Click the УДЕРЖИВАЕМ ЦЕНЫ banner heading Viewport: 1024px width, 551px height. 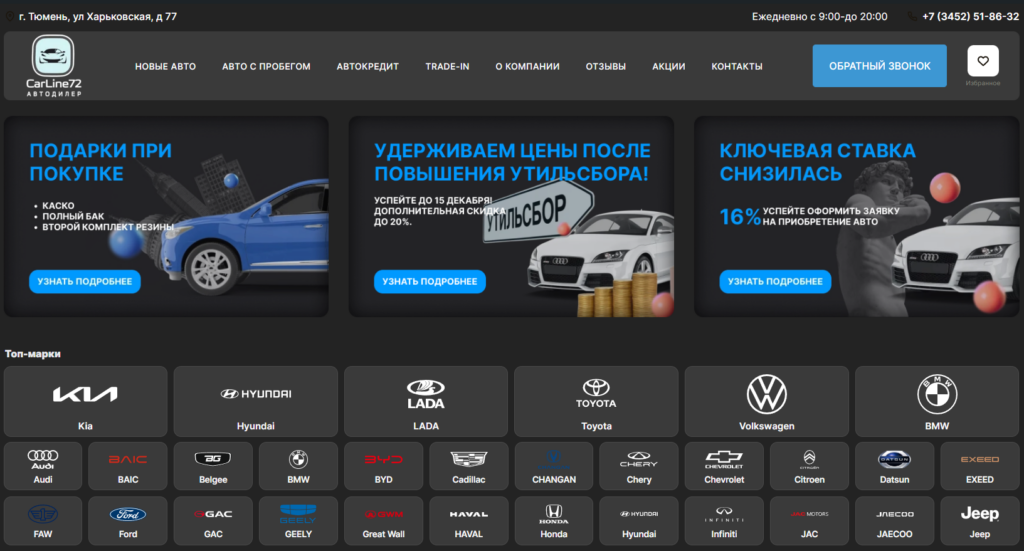coord(512,162)
